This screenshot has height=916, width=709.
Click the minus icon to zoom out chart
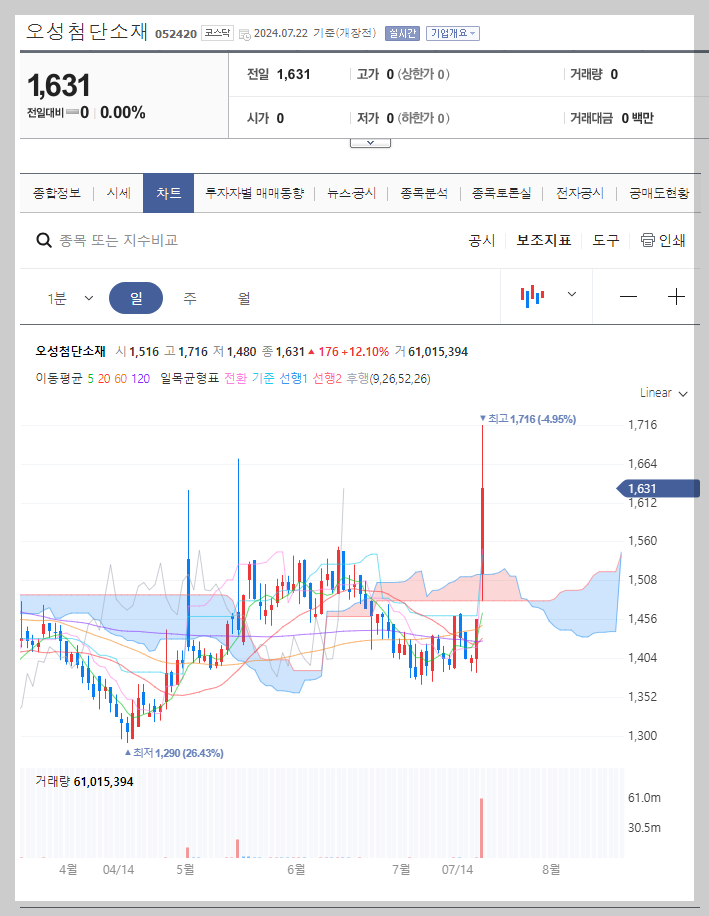(628, 297)
